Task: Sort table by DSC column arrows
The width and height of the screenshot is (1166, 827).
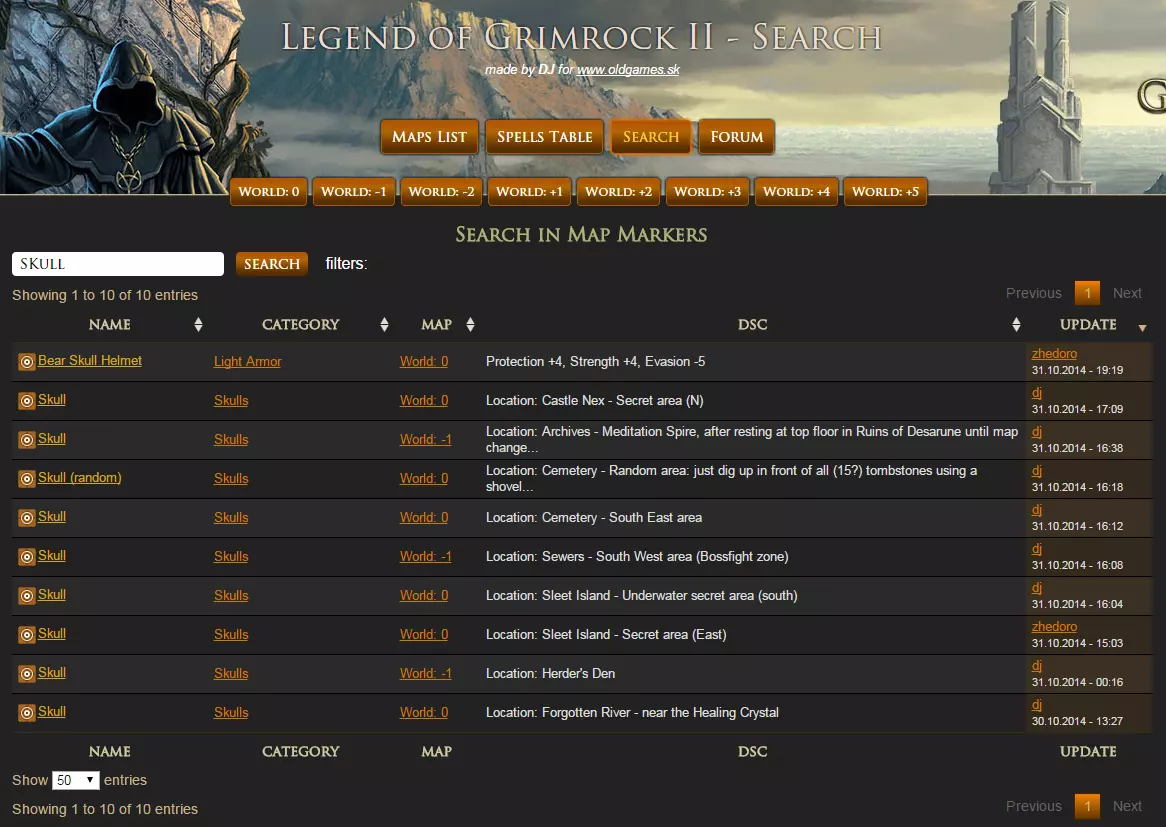Action: pyautogui.click(x=1016, y=324)
